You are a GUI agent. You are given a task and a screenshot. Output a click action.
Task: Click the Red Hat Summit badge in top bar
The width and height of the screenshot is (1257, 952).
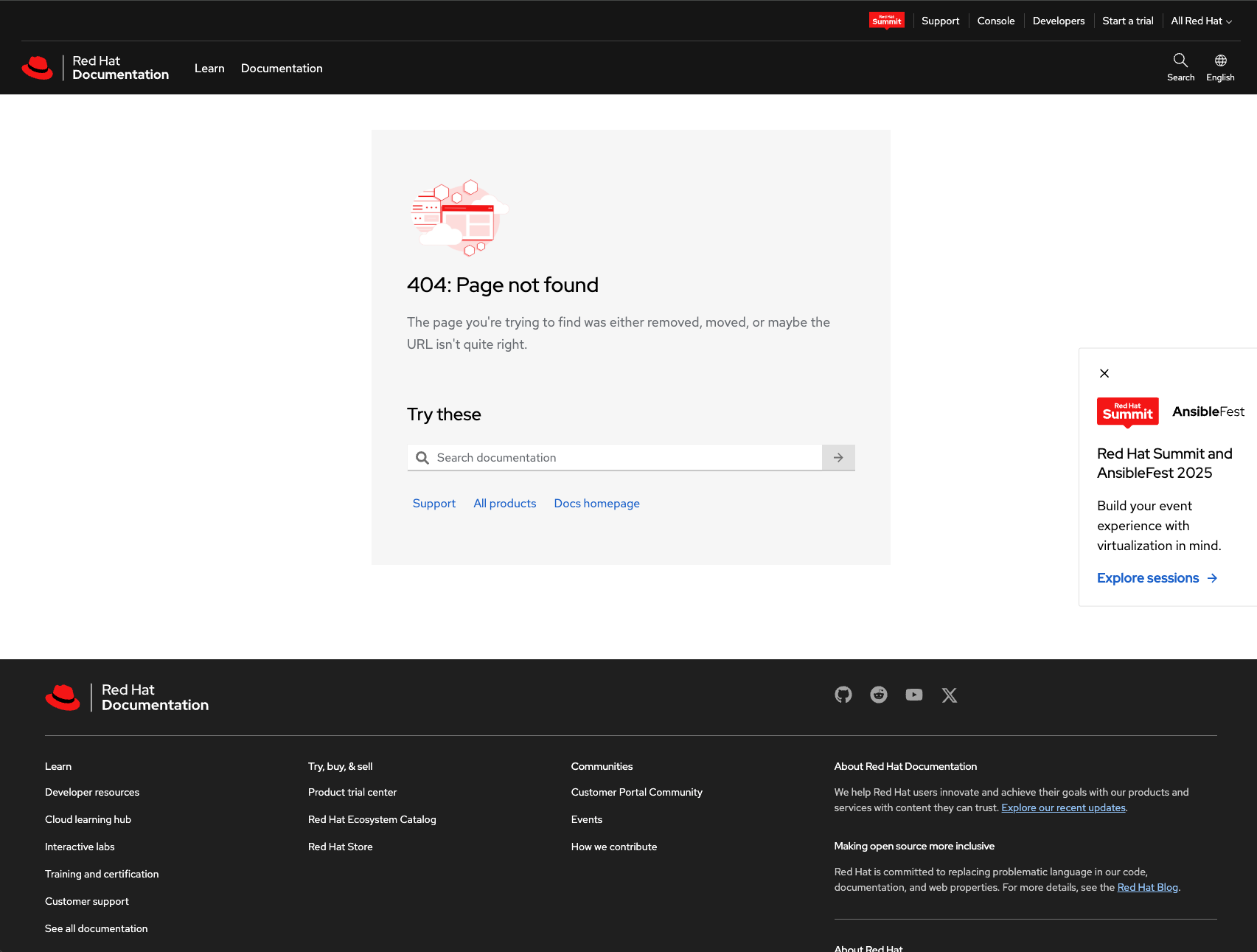887,21
